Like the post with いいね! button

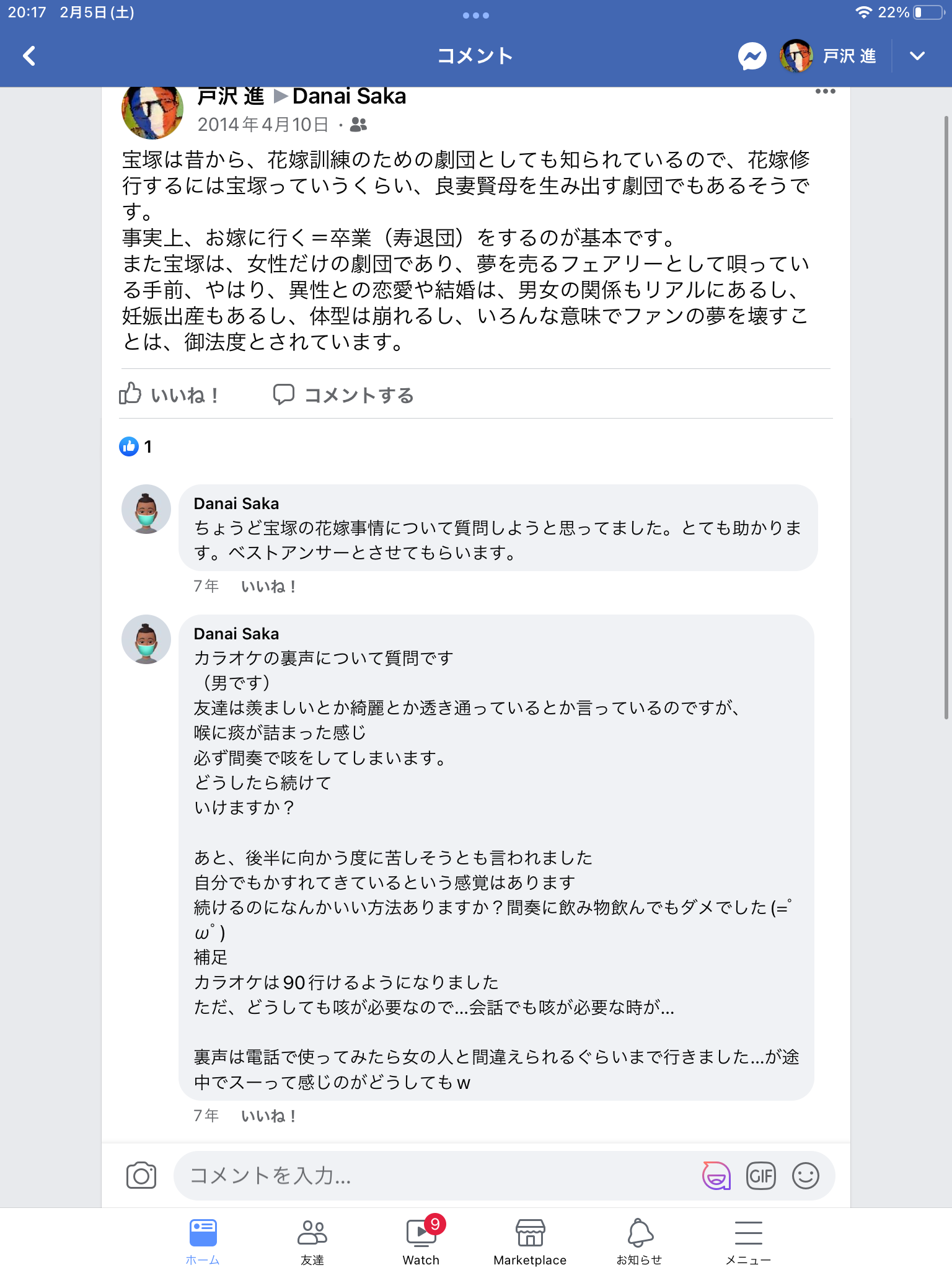click(x=169, y=394)
